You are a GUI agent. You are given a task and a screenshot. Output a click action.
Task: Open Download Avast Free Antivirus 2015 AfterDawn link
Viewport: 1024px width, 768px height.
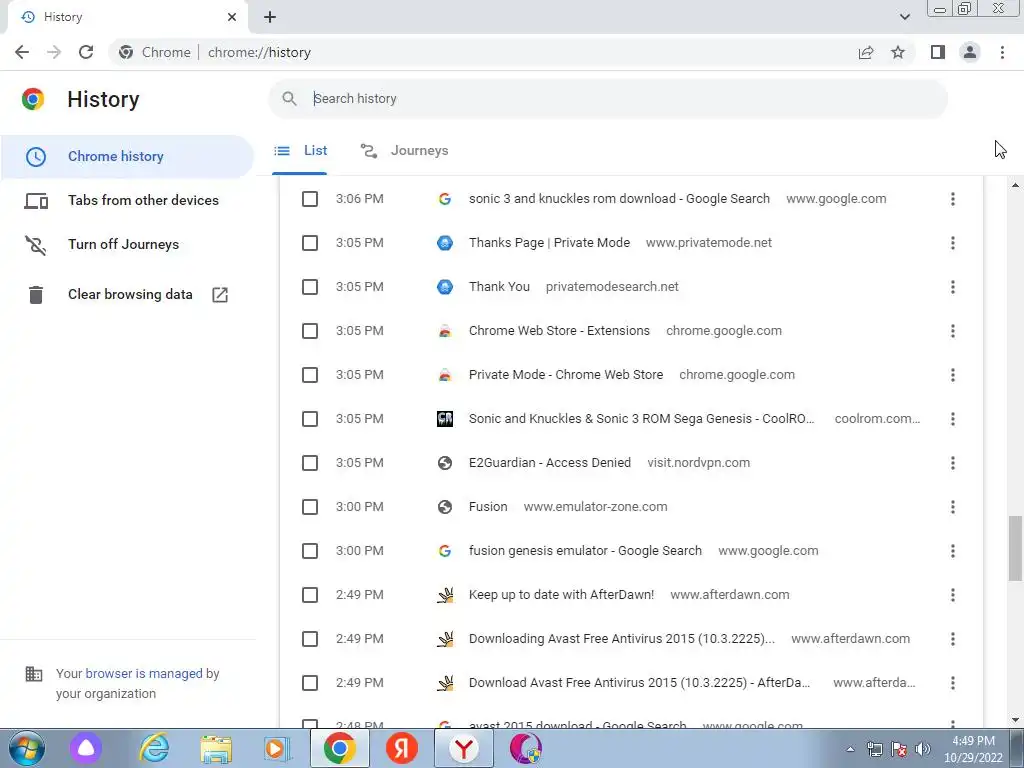[x=639, y=683]
